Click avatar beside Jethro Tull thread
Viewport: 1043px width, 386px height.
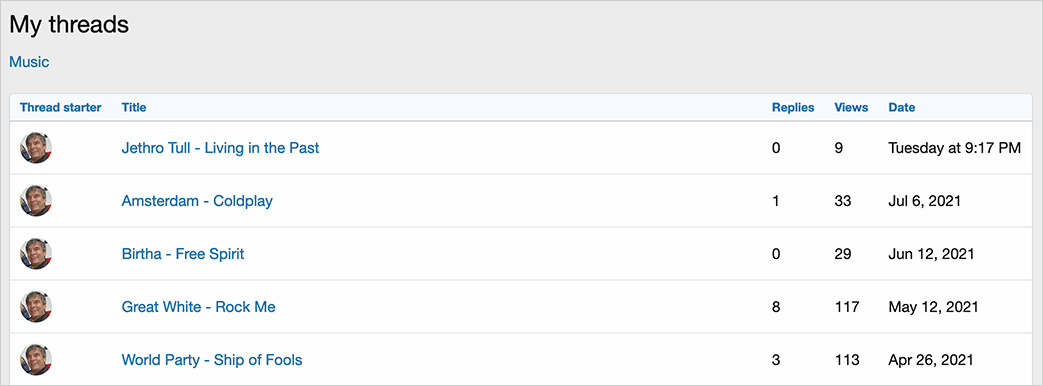tap(36, 148)
